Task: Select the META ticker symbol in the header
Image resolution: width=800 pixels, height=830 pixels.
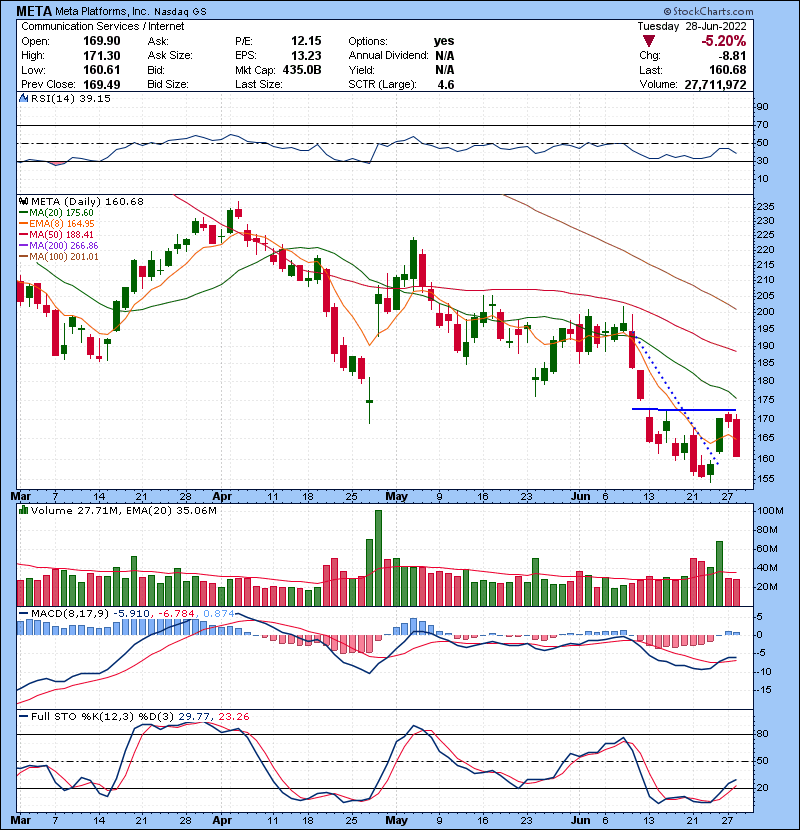Action: 34,11
